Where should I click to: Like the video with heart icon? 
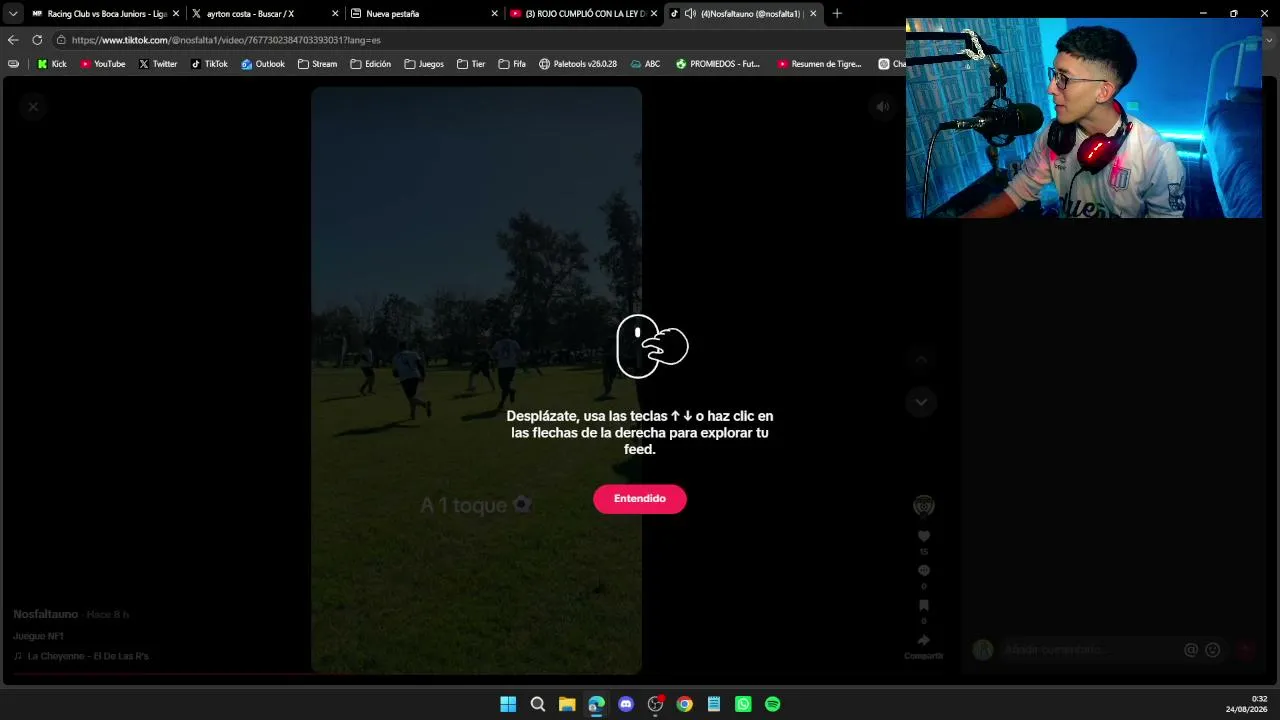point(924,537)
